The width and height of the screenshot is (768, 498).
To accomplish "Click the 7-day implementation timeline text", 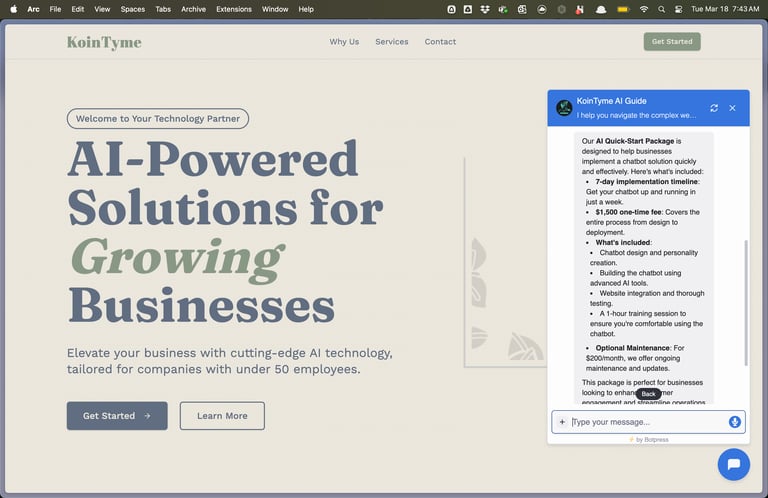I will (x=647, y=182).
